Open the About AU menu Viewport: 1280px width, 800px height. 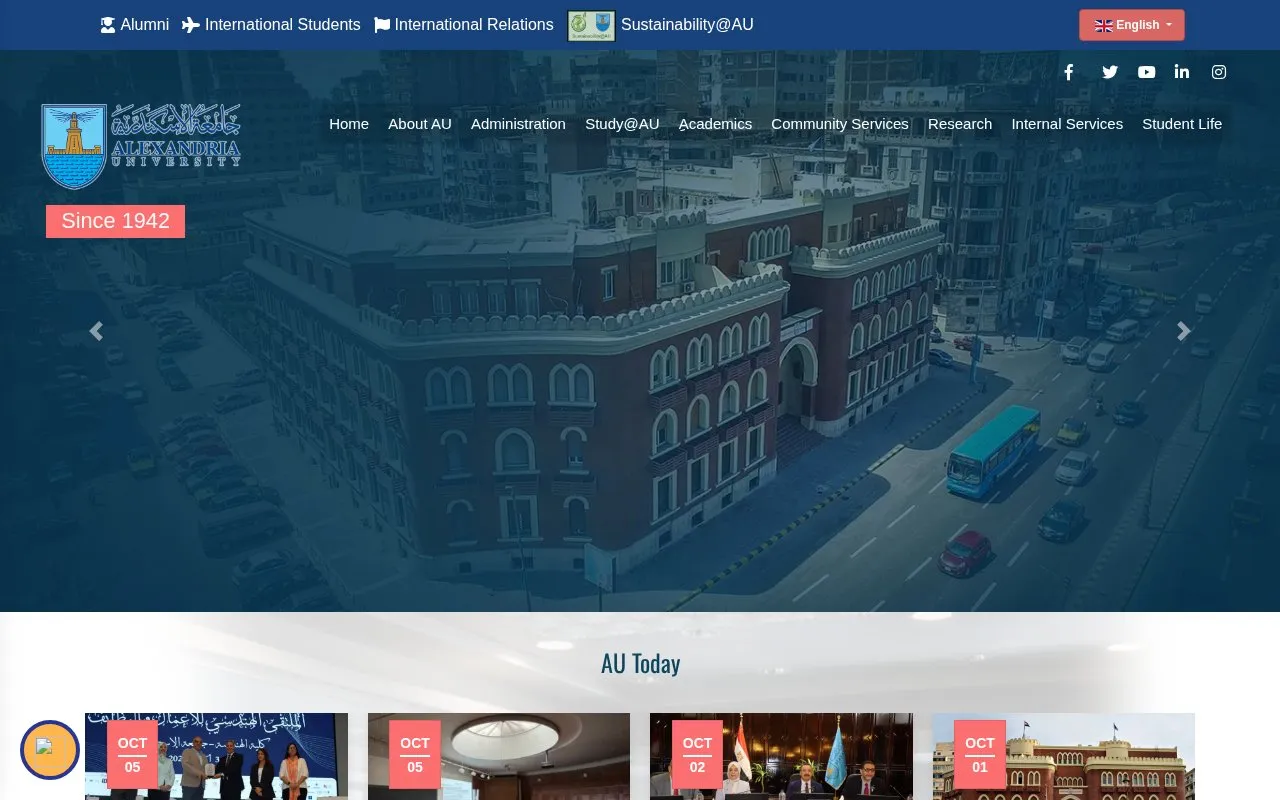pos(420,124)
